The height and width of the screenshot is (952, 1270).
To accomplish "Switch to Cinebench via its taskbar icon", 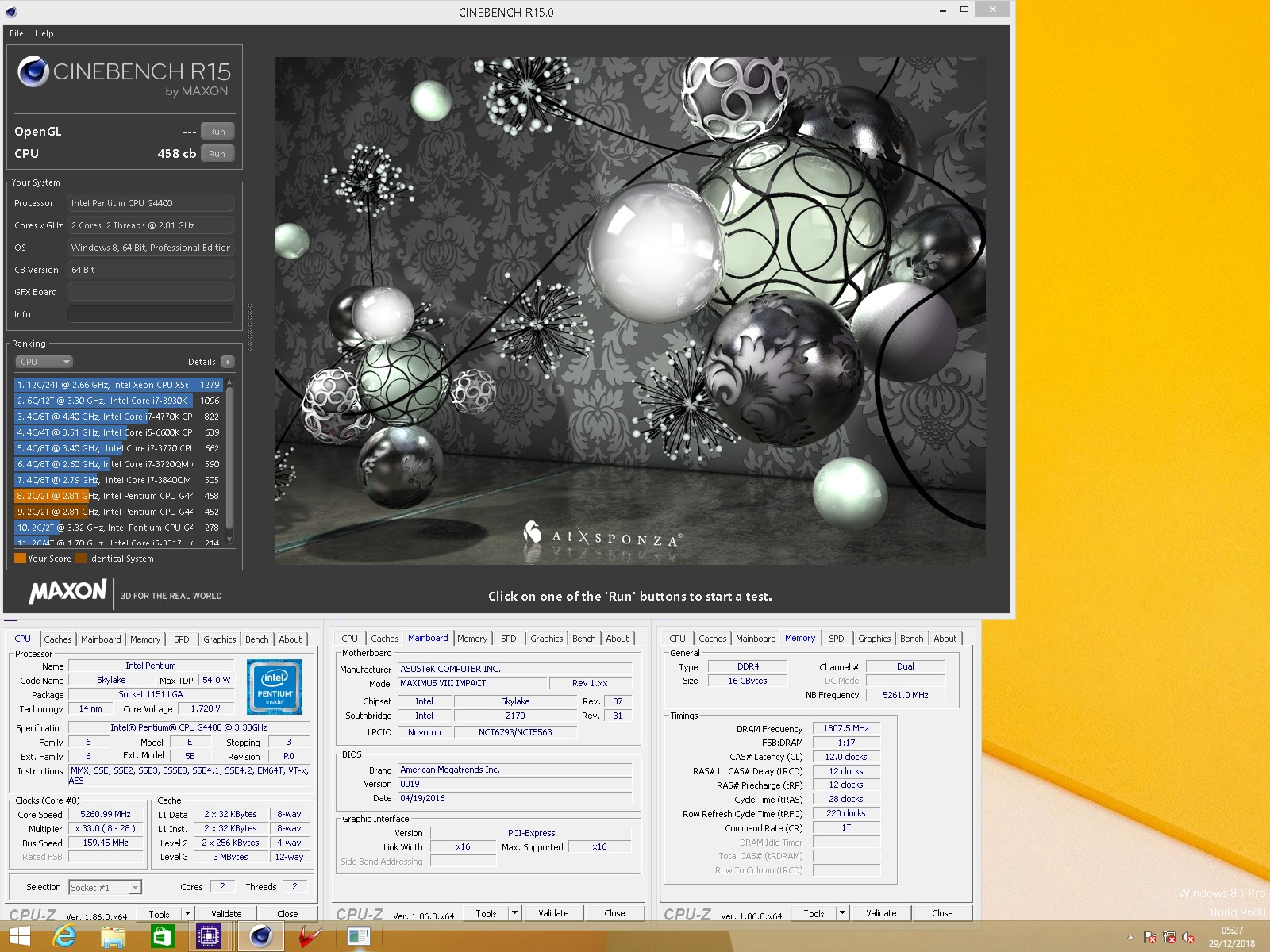I will 260,937.
